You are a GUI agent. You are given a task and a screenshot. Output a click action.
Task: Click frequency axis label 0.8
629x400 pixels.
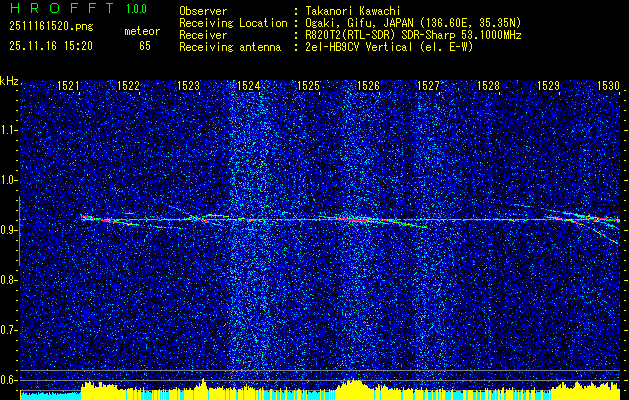tap(9, 280)
